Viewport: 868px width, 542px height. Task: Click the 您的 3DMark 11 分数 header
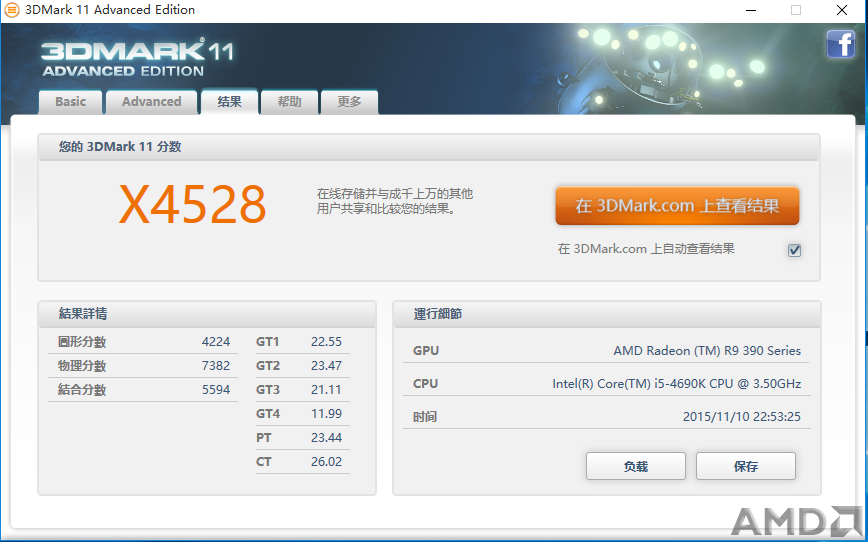[x=429, y=147]
